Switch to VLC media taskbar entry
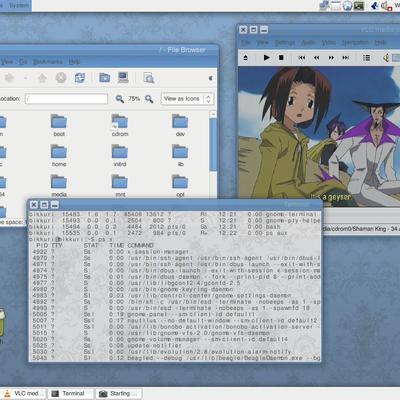 click(x=23, y=394)
